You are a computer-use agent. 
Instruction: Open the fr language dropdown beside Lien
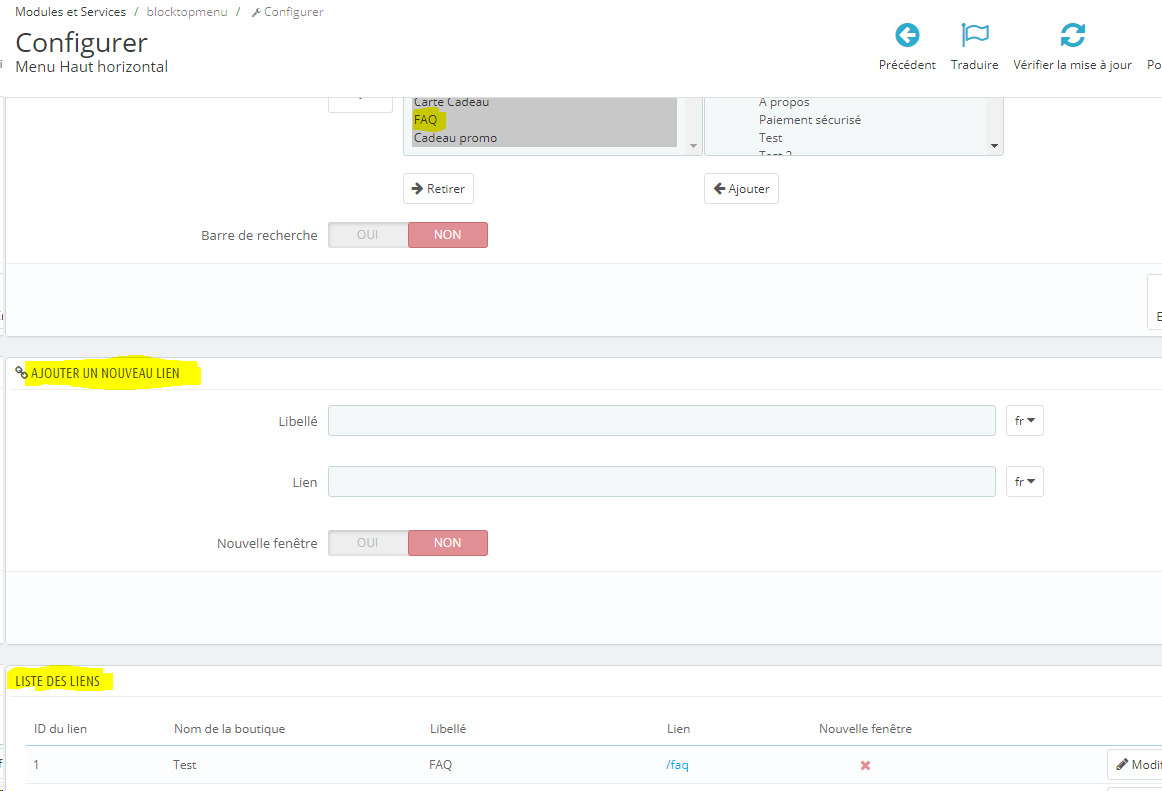[x=1025, y=482]
